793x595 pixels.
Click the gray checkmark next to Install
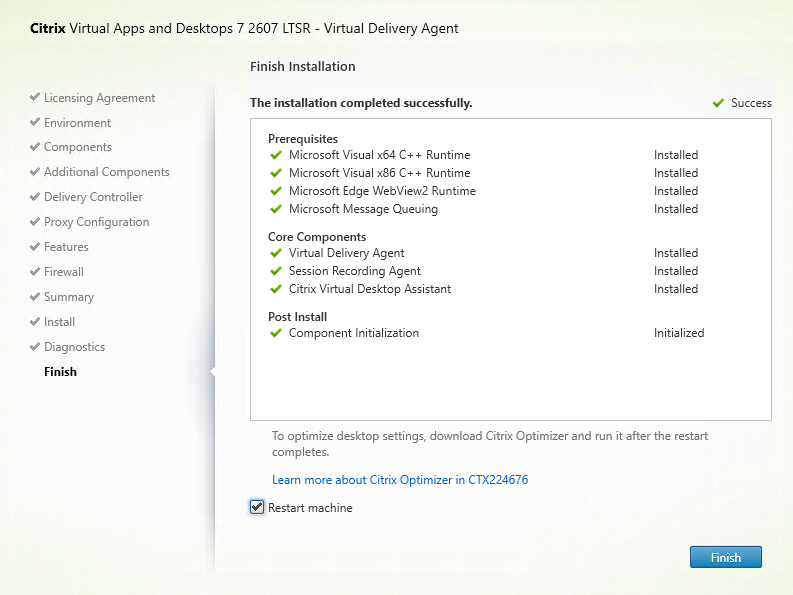click(35, 321)
